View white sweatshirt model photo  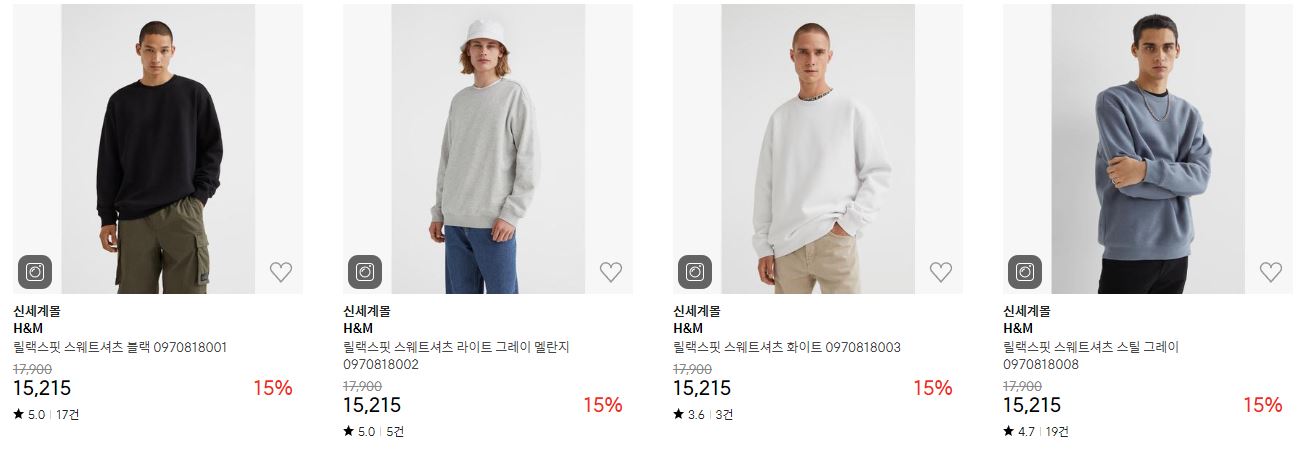click(818, 149)
